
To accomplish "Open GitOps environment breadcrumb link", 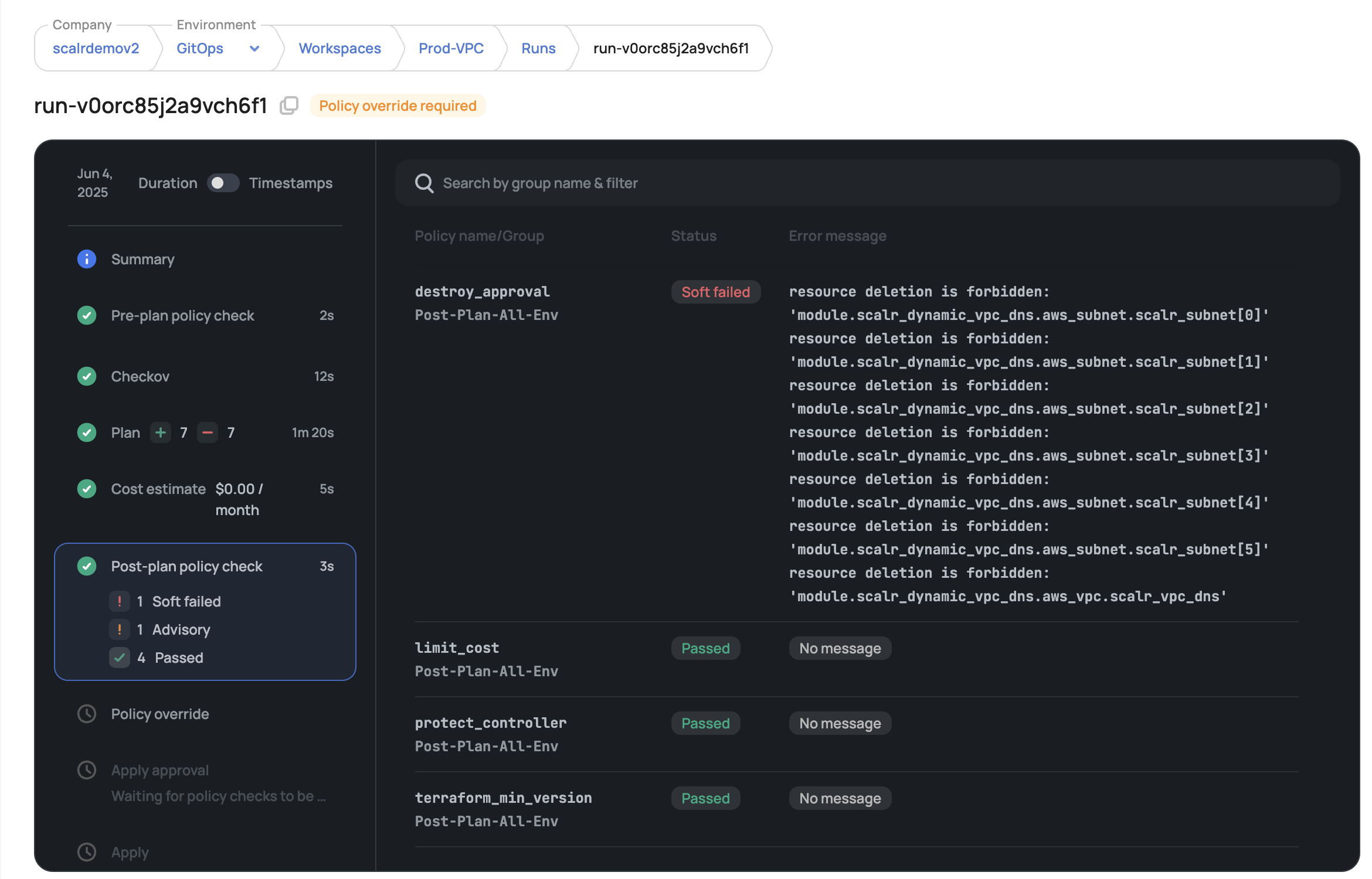I will [x=200, y=48].
